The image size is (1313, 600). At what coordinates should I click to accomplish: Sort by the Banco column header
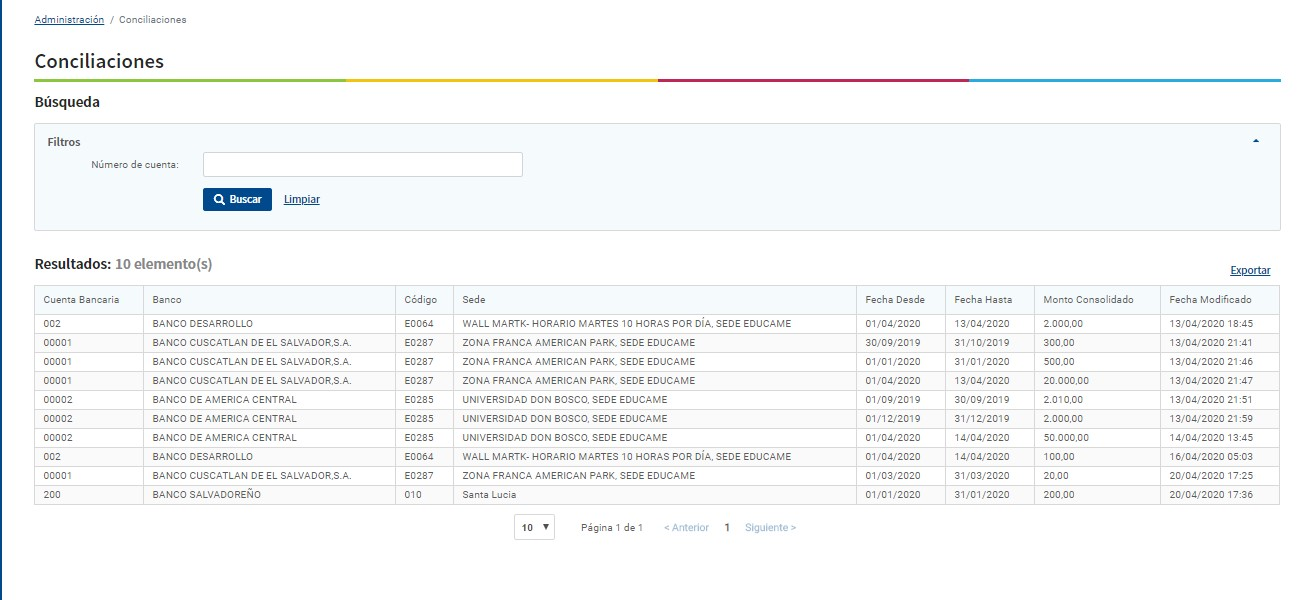coord(167,299)
